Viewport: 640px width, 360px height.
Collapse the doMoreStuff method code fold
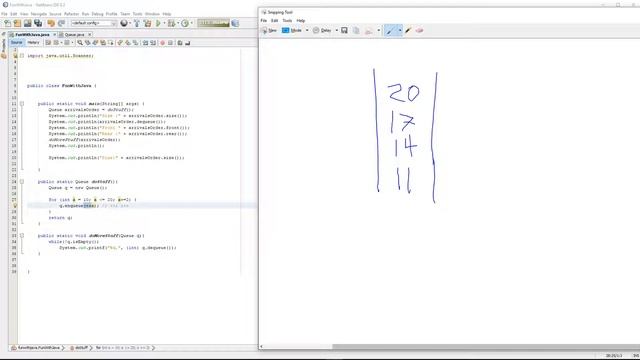pos(22,236)
